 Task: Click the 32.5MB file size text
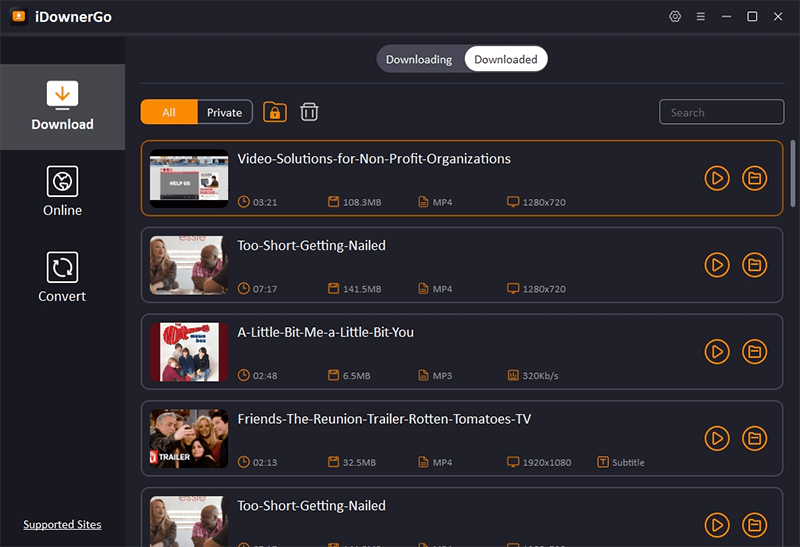359,462
